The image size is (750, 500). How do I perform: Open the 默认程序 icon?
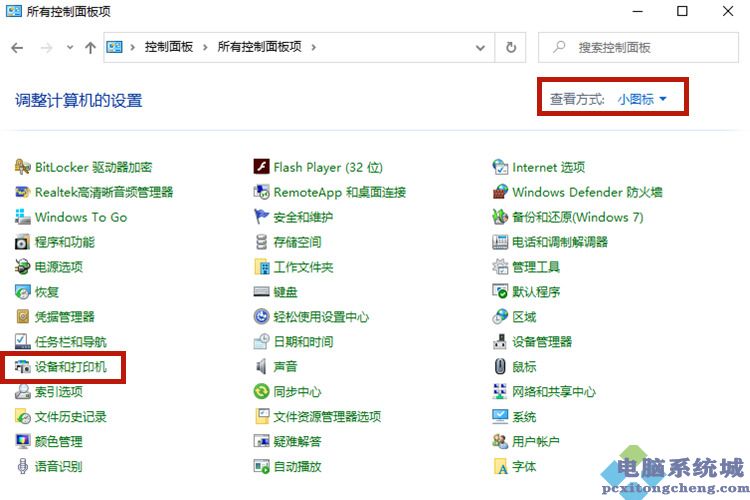point(500,292)
